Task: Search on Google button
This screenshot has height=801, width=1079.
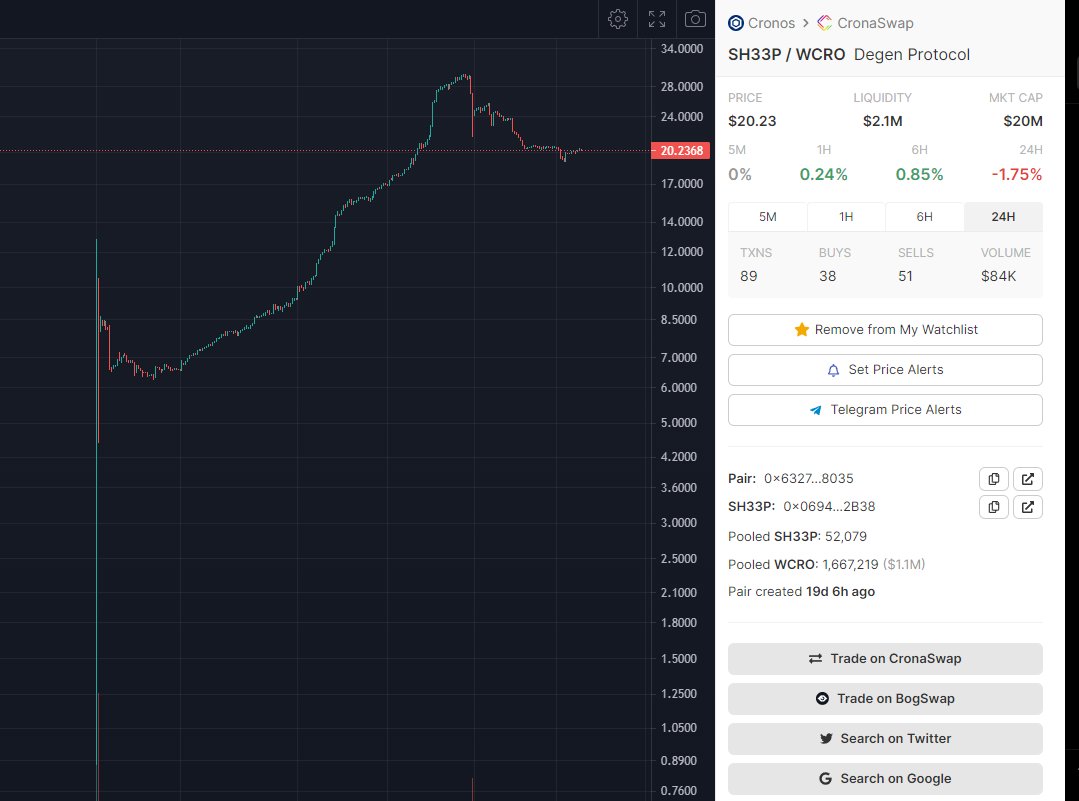Action: coord(885,779)
